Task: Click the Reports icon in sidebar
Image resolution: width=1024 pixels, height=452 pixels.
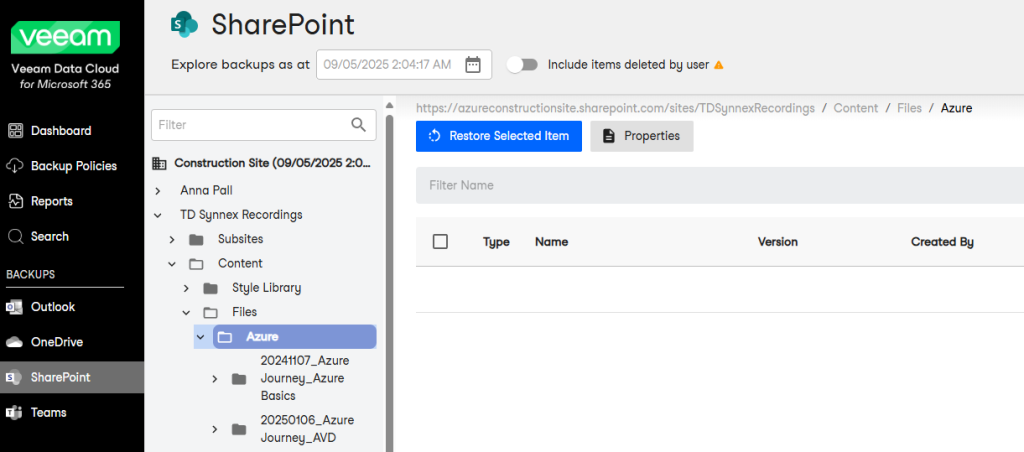Action: pos(15,201)
